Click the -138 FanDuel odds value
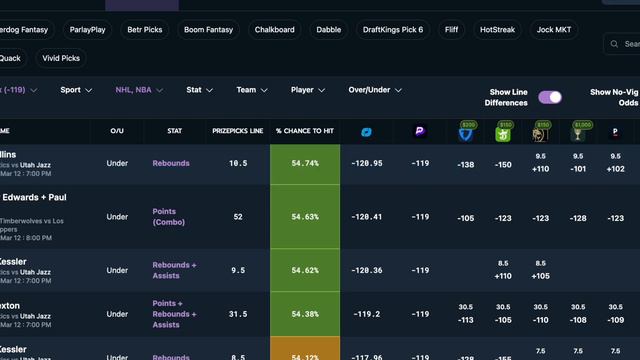 466,165
